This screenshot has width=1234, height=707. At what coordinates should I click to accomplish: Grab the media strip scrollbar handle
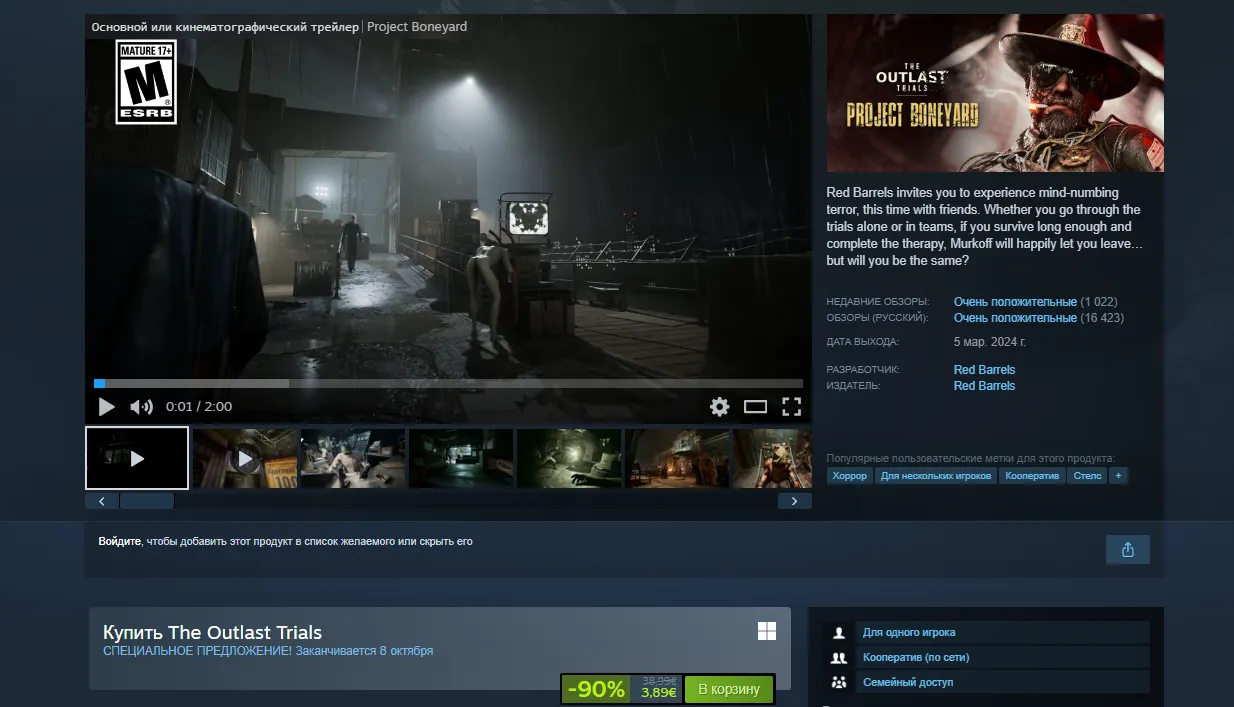click(x=147, y=501)
